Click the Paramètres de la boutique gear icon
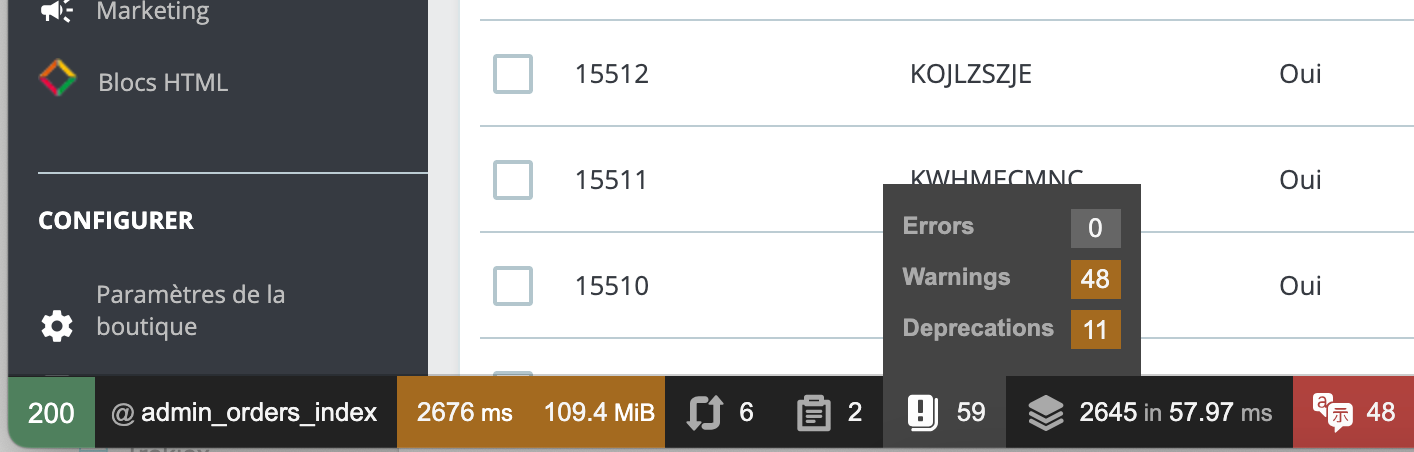The width and height of the screenshot is (1414, 452). 56,325
